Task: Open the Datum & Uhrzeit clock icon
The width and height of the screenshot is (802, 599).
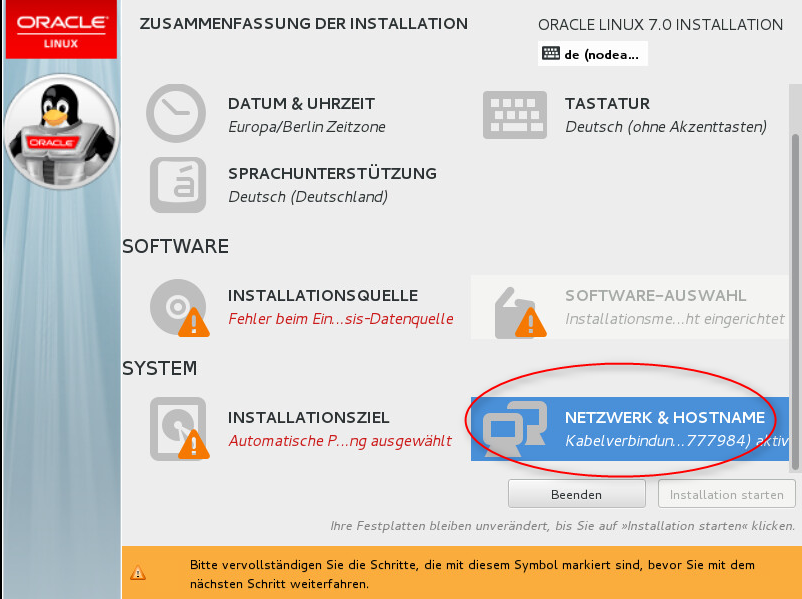Action: click(176, 114)
